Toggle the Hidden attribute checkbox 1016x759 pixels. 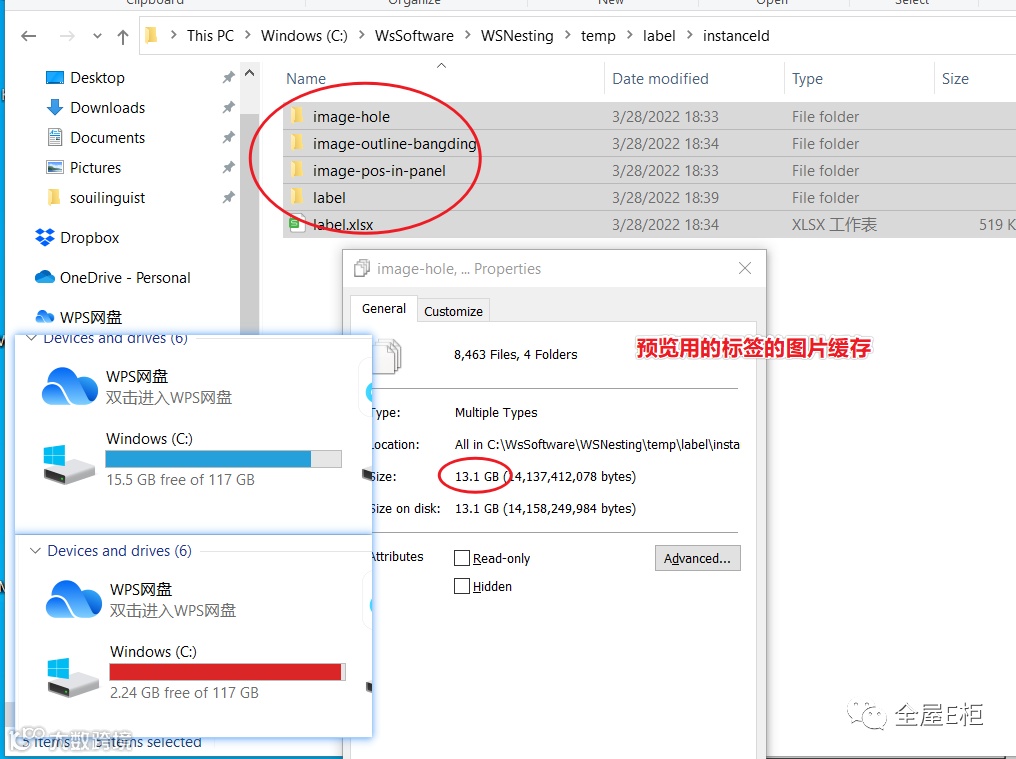click(462, 586)
